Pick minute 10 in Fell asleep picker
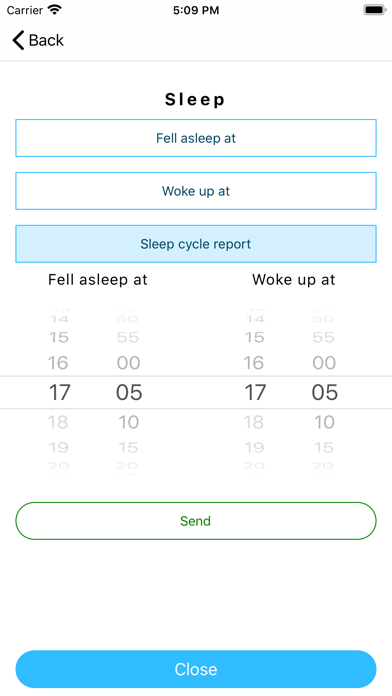The width and height of the screenshot is (392, 696). pyautogui.click(x=129, y=422)
